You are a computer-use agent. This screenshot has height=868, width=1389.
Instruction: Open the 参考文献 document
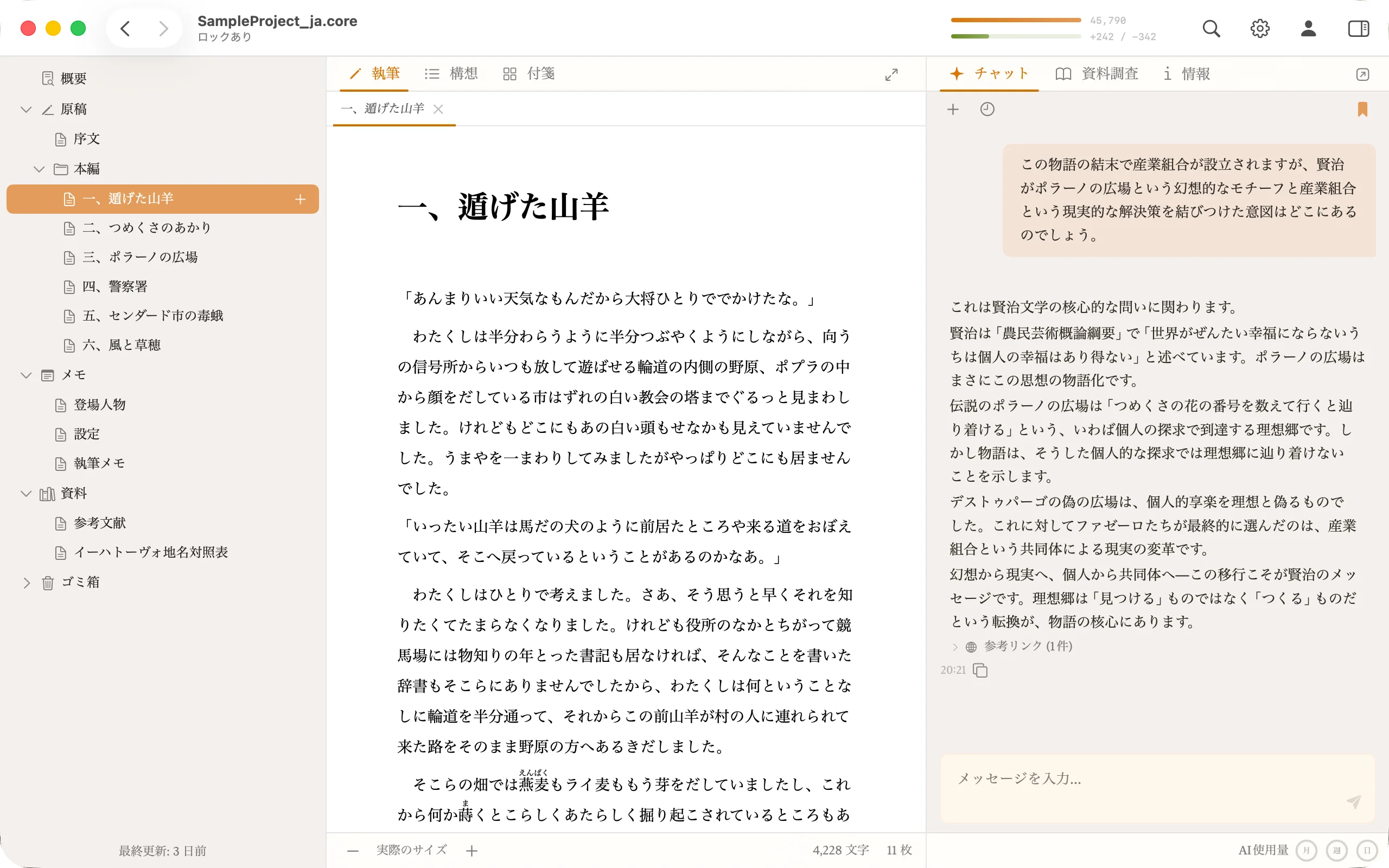(x=90, y=523)
